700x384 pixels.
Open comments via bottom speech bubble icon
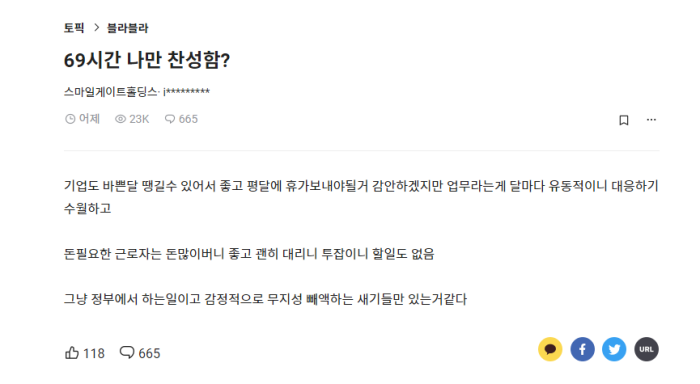coord(127,352)
